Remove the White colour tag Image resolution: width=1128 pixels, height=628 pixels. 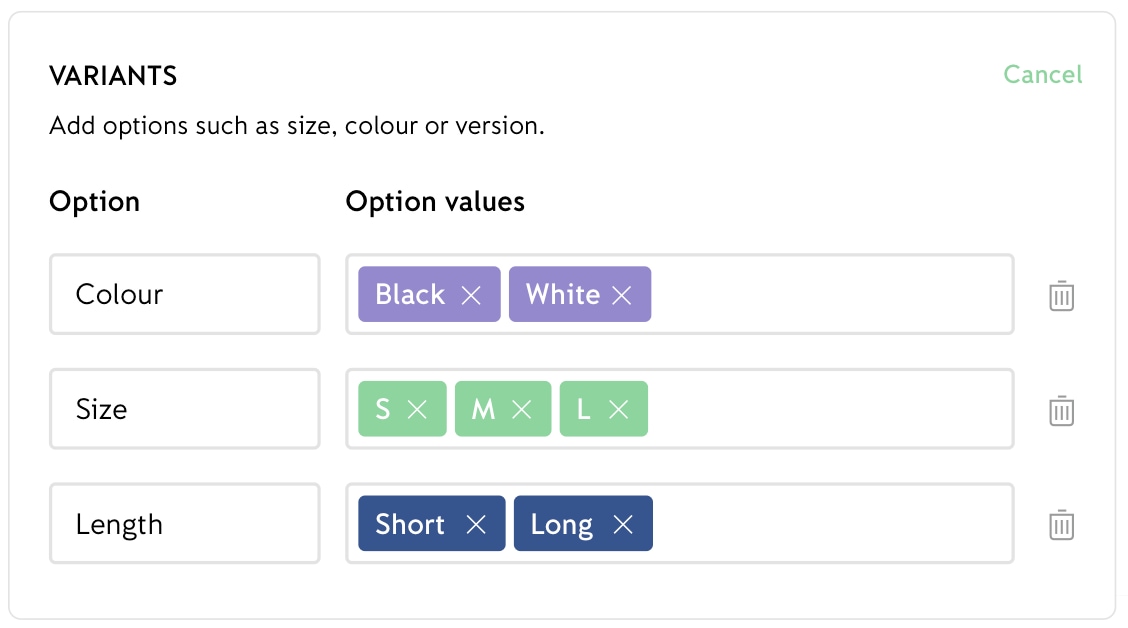pyautogui.click(x=622, y=295)
